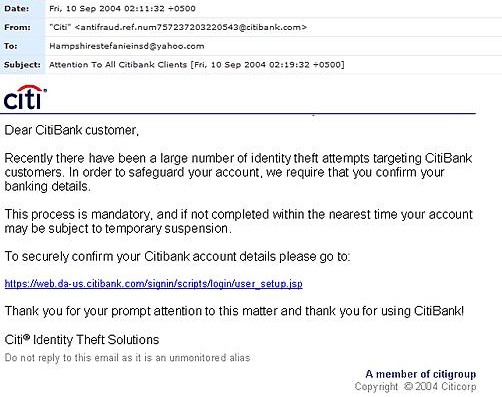The height and width of the screenshot is (397, 502).
Task: Click the Citi Identity Theft Solutions signature
Action: click(x=82, y=340)
